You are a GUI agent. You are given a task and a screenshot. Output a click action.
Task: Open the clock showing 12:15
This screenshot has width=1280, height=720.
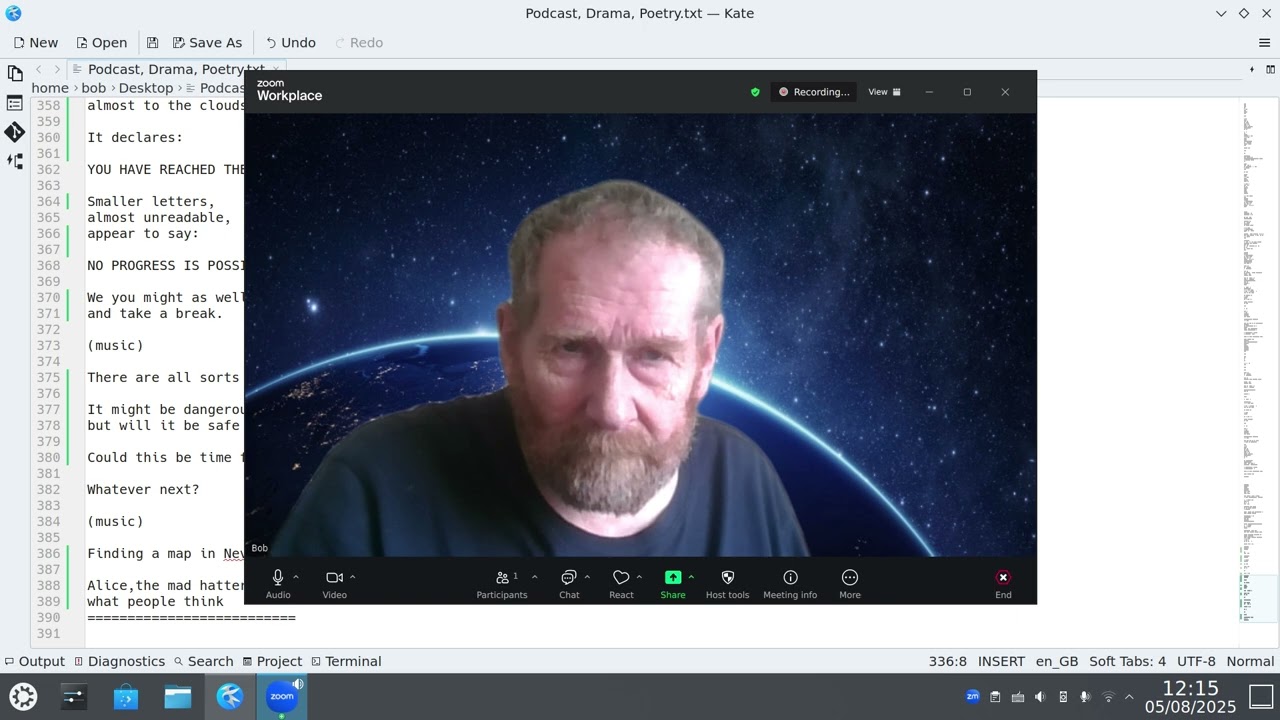click(1190, 696)
